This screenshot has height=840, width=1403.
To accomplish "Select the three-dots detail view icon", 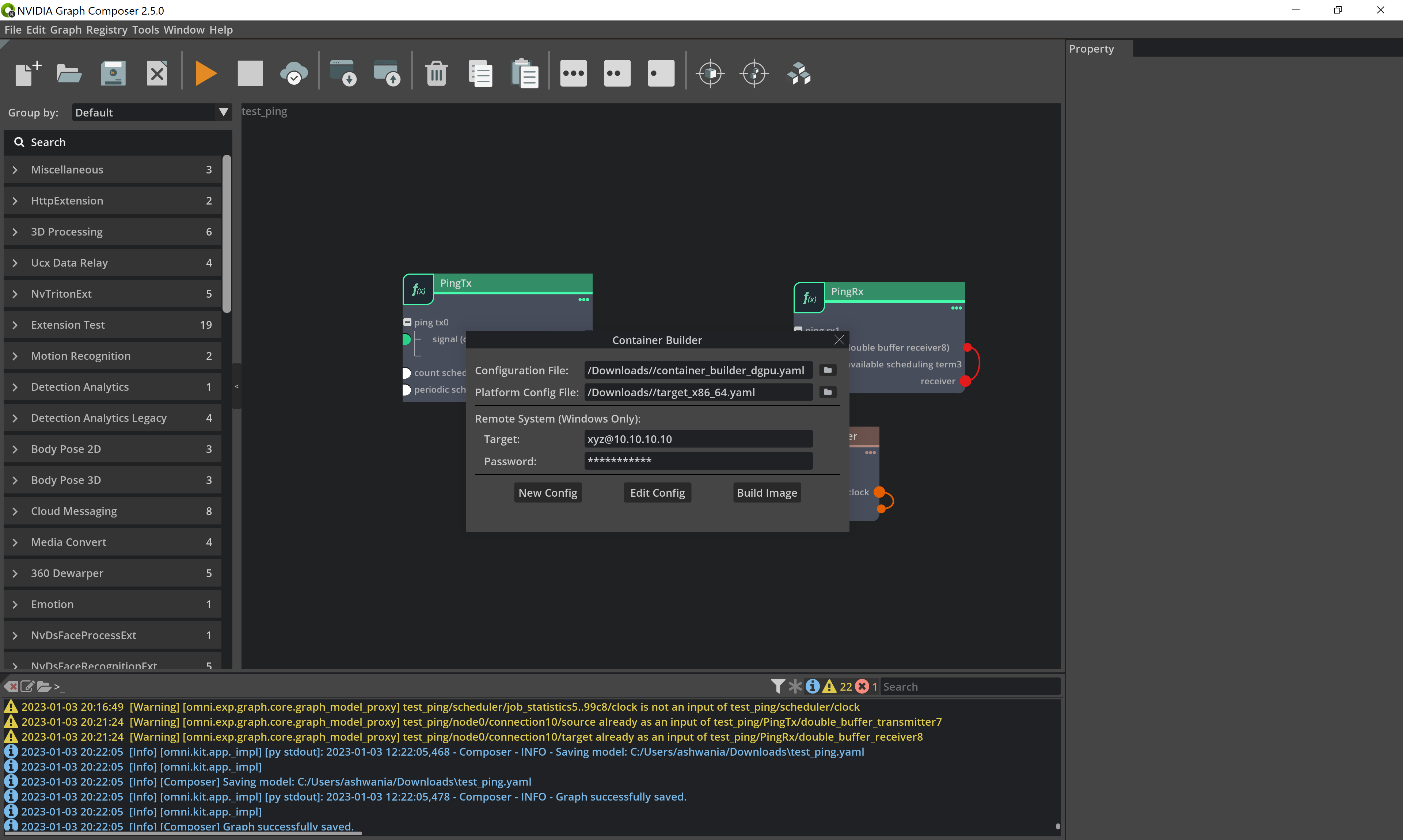I will (x=574, y=73).
